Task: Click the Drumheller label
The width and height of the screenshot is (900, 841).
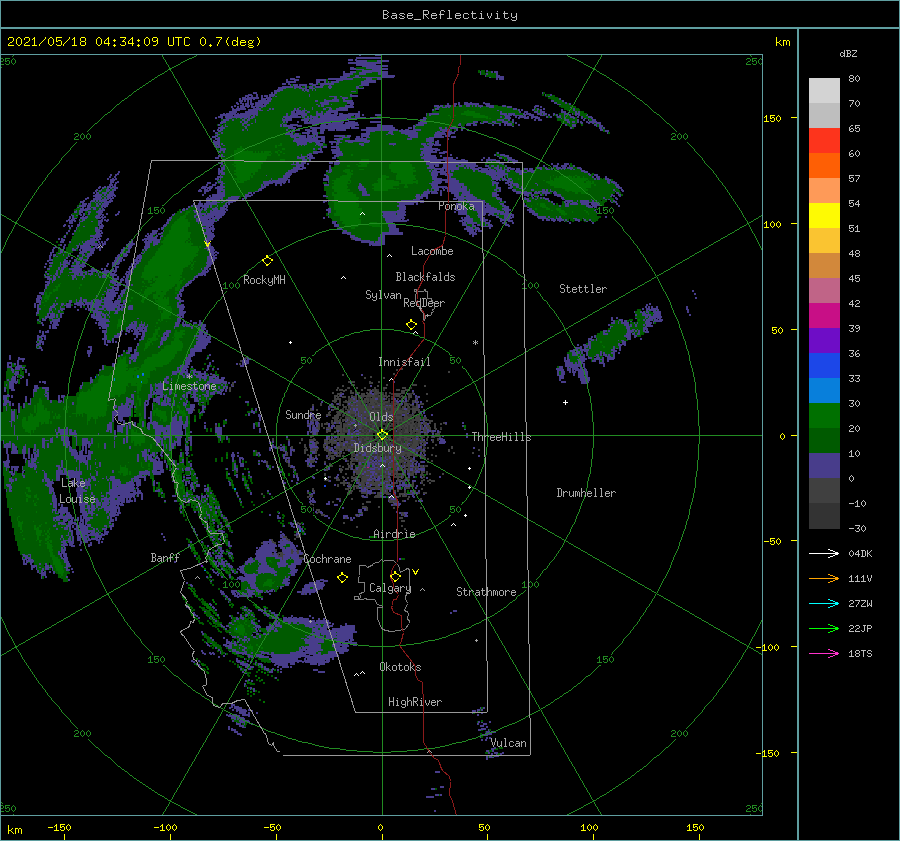Action: [x=586, y=493]
